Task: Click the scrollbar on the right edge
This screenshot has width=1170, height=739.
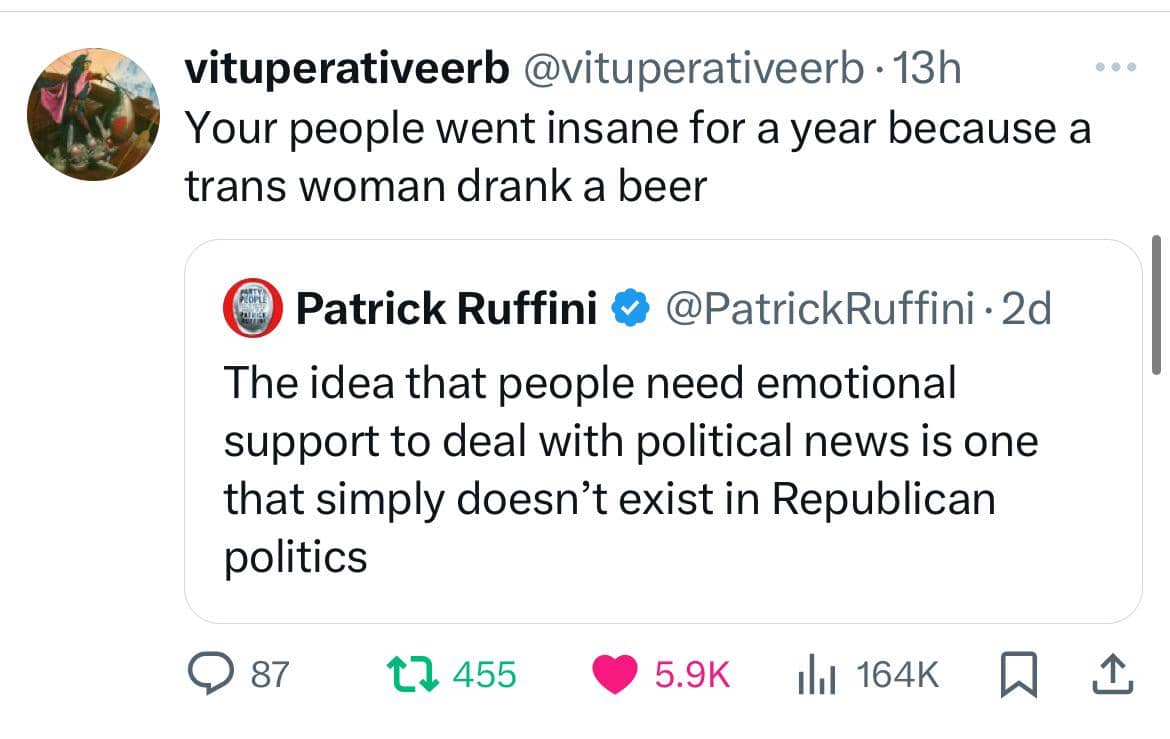Action: (1154, 304)
